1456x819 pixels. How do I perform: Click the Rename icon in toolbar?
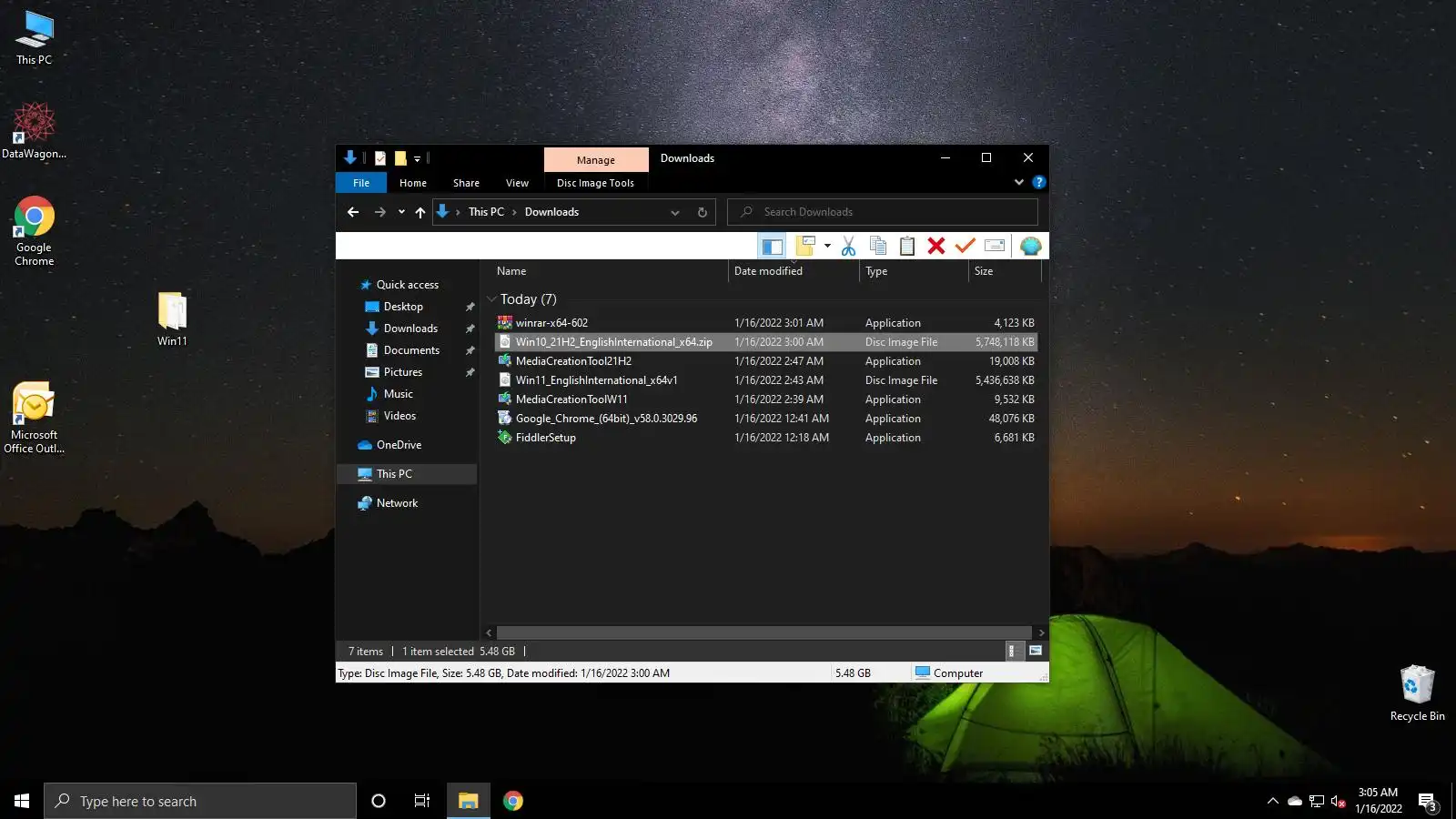[x=995, y=246]
